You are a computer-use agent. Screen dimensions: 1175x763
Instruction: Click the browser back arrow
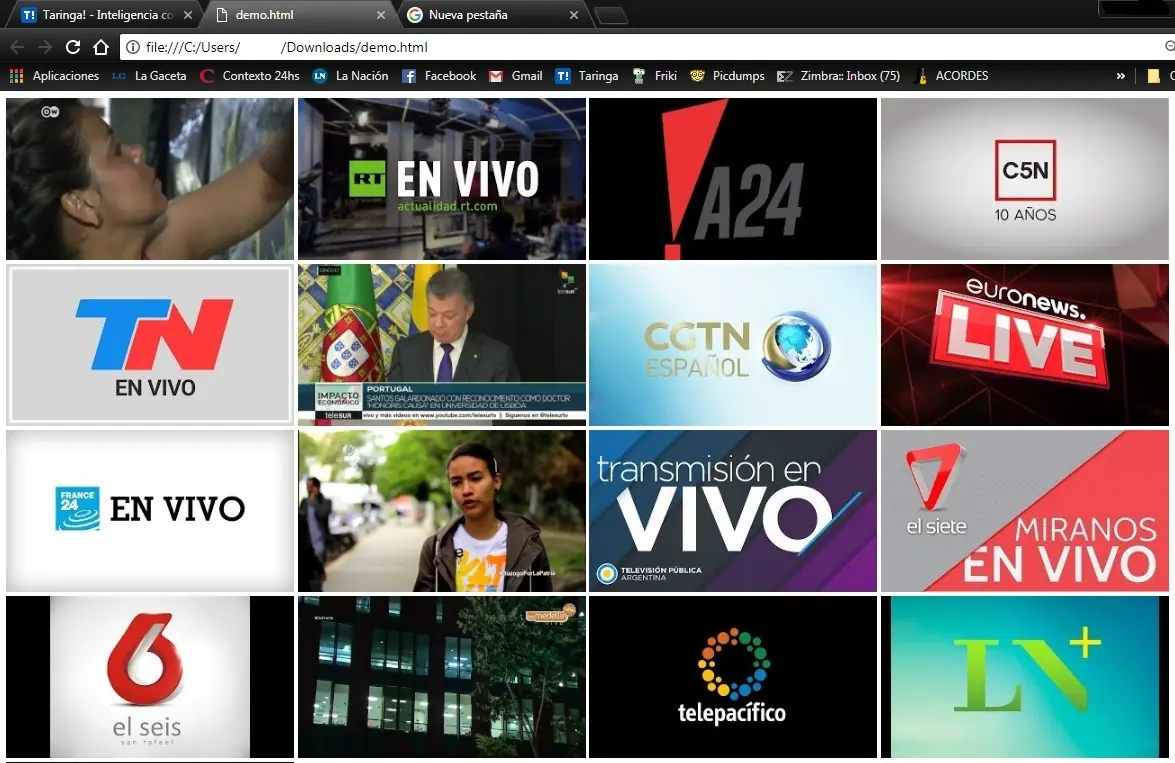point(18,47)
